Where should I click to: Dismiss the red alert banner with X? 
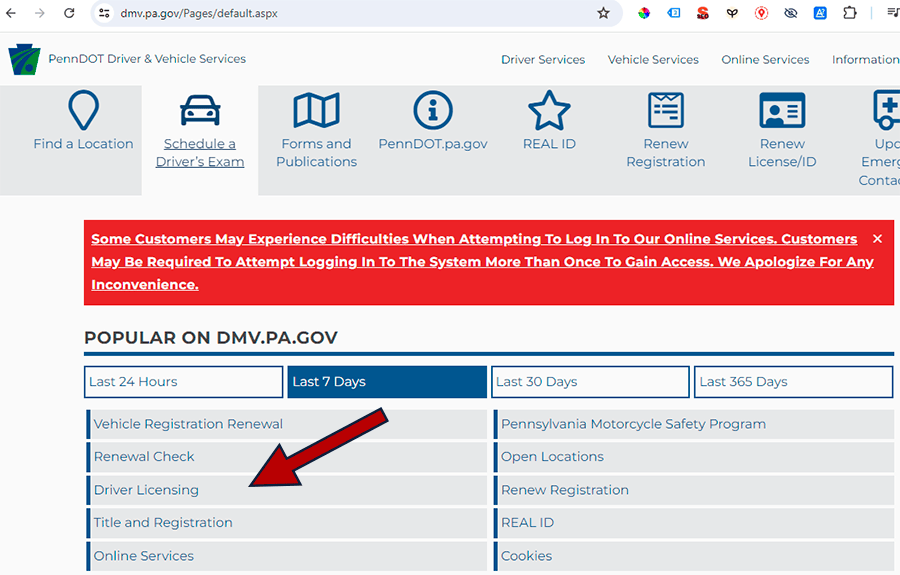coord(877,239)
